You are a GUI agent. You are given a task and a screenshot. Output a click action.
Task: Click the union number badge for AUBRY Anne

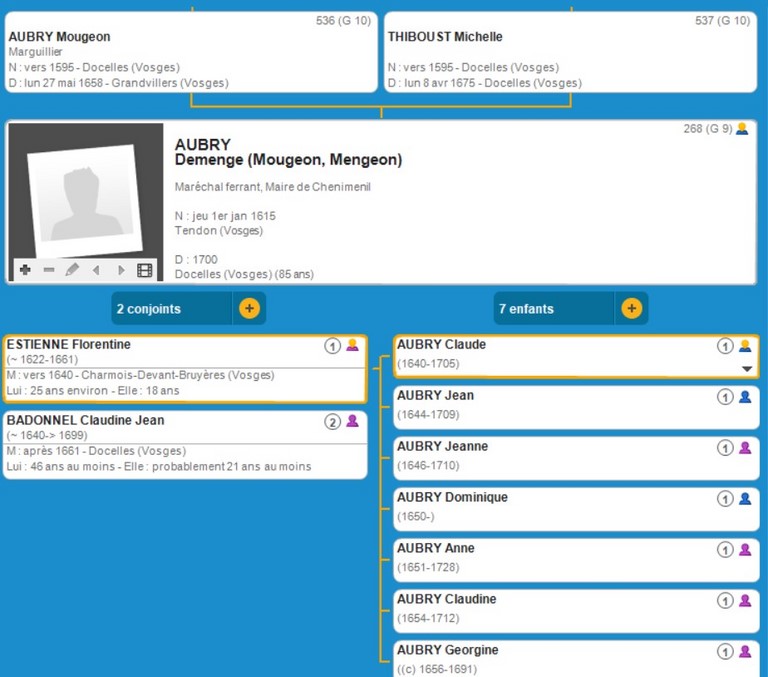pos(725,550)
